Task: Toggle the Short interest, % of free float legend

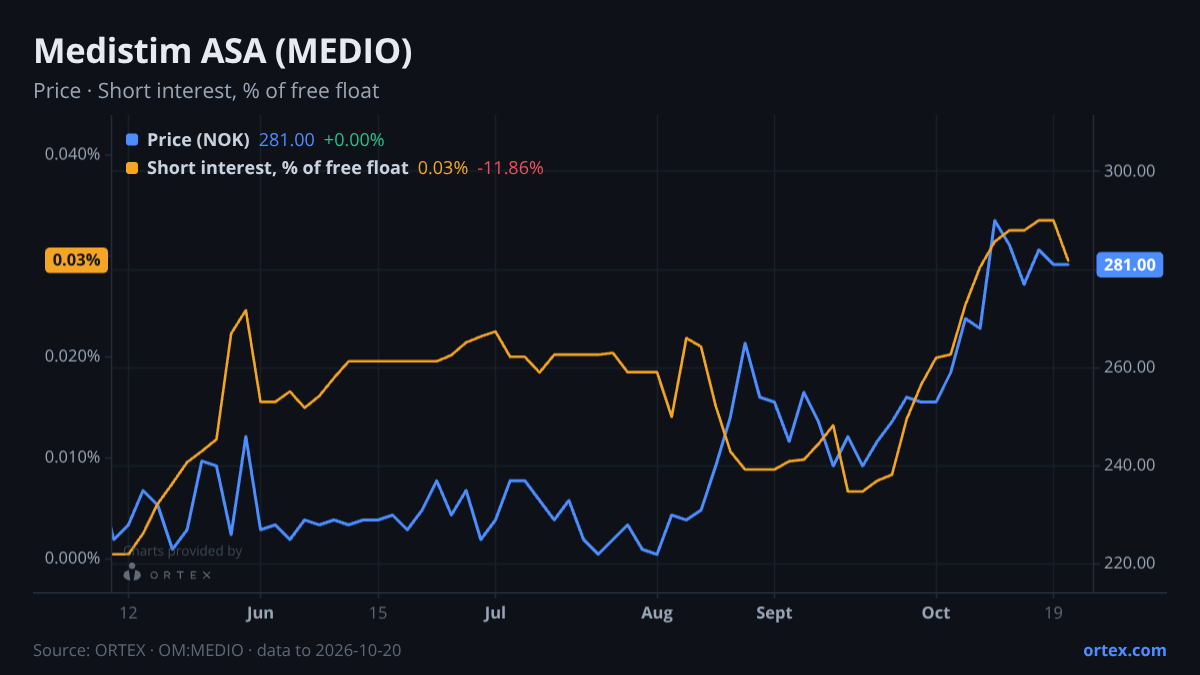Action: click(277, 168)
